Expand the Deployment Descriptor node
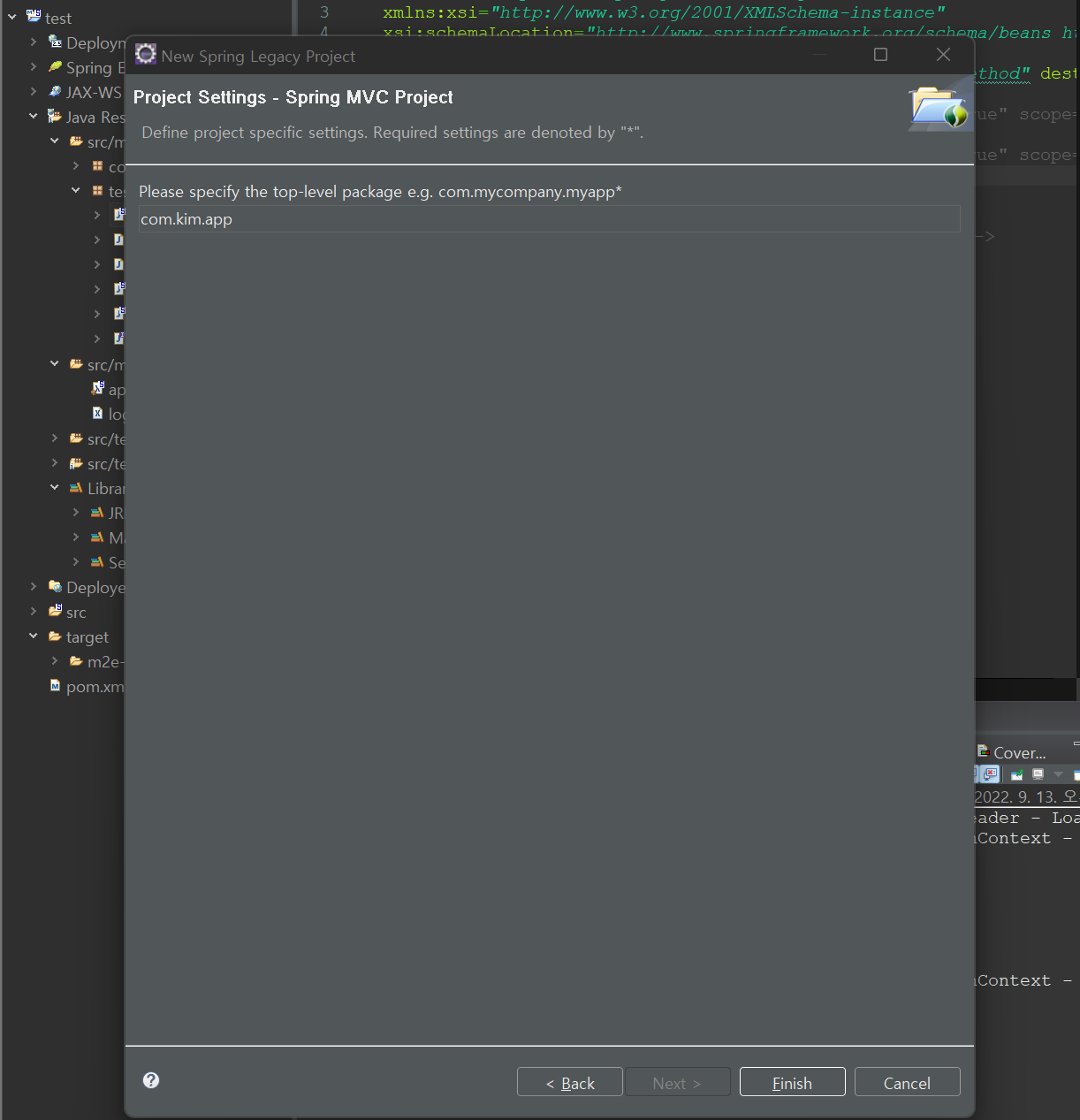 [x=34, y=42]
